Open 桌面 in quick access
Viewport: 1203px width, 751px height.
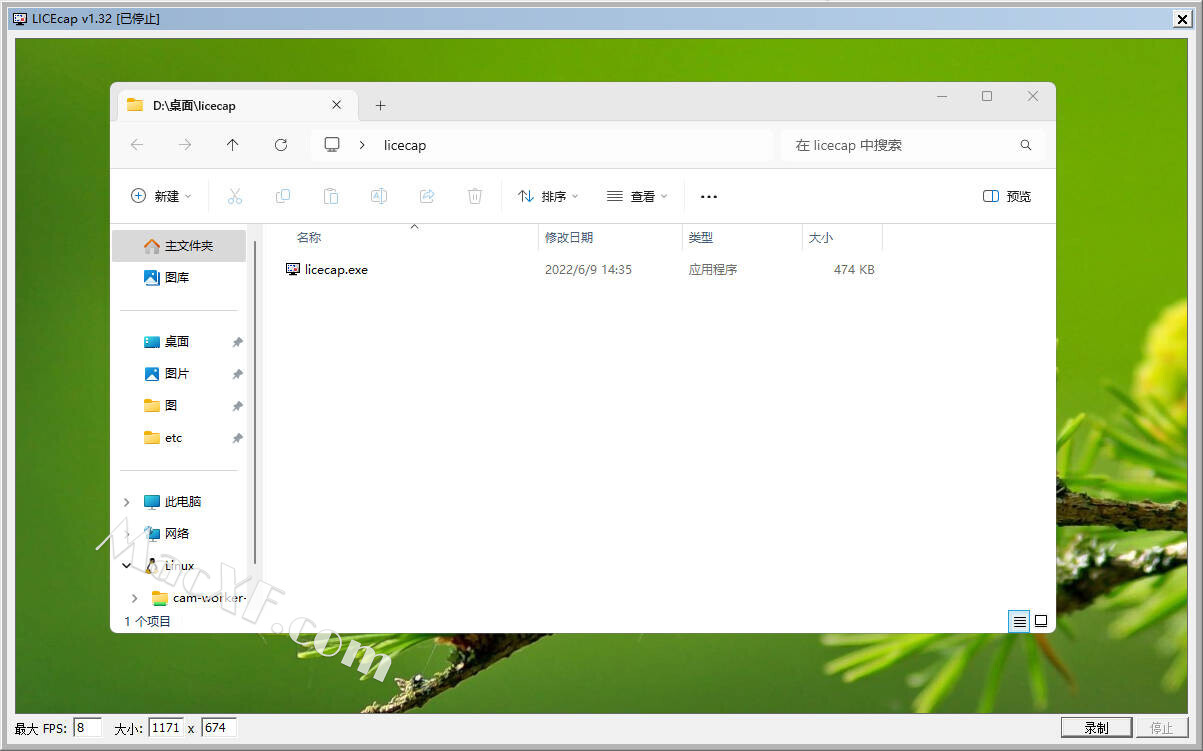[179, 342]
